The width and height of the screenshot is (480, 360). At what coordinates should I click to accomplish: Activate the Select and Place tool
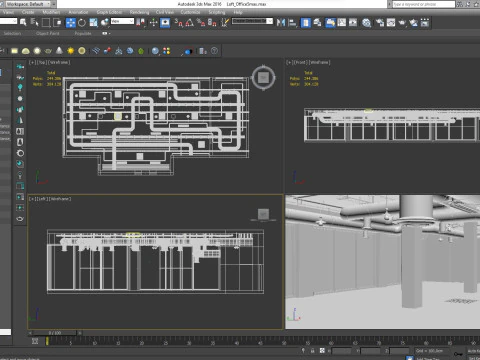coord(105,22)
